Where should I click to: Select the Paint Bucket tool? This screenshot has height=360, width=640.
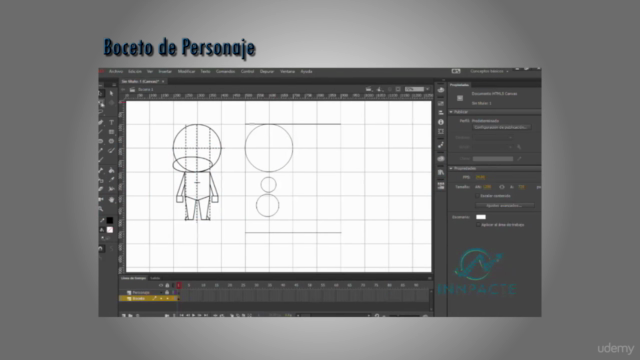pos(111,170)
